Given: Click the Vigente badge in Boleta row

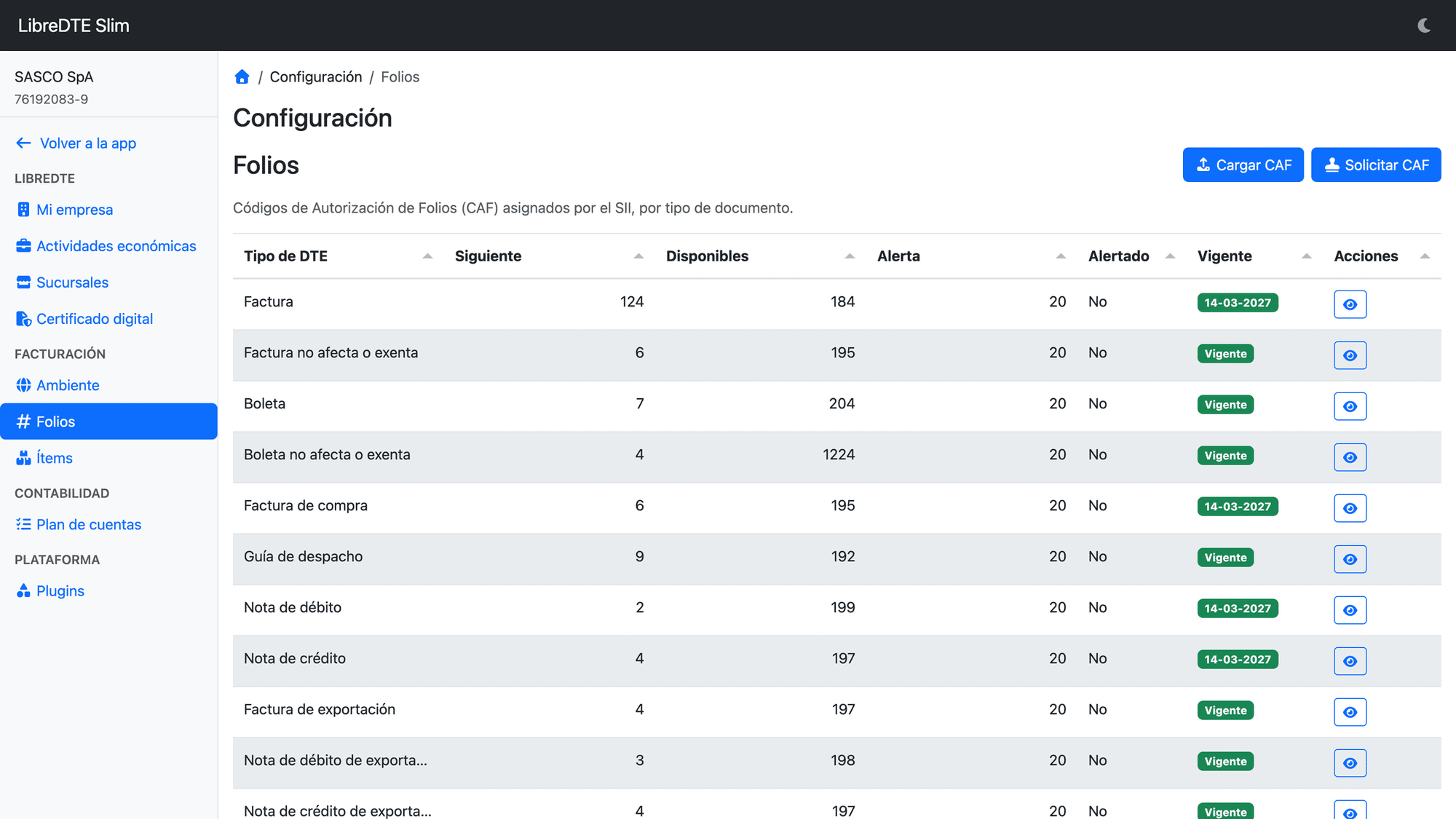Looking at the screenshot, I should point(1225,405).
